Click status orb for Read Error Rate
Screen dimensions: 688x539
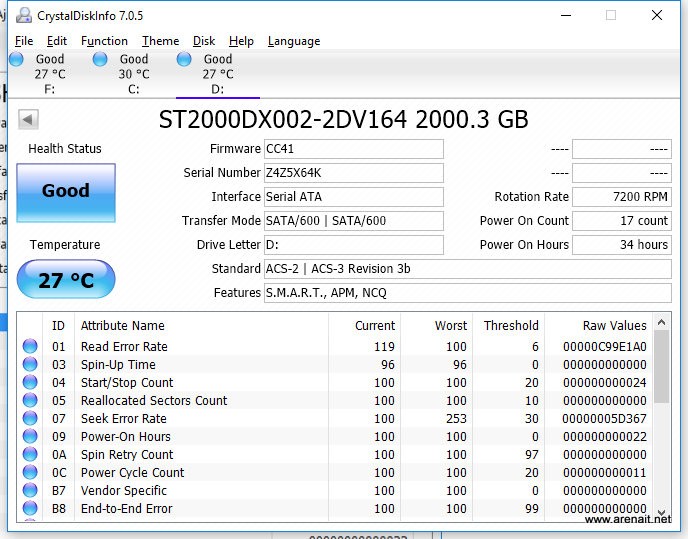[30, 347]
